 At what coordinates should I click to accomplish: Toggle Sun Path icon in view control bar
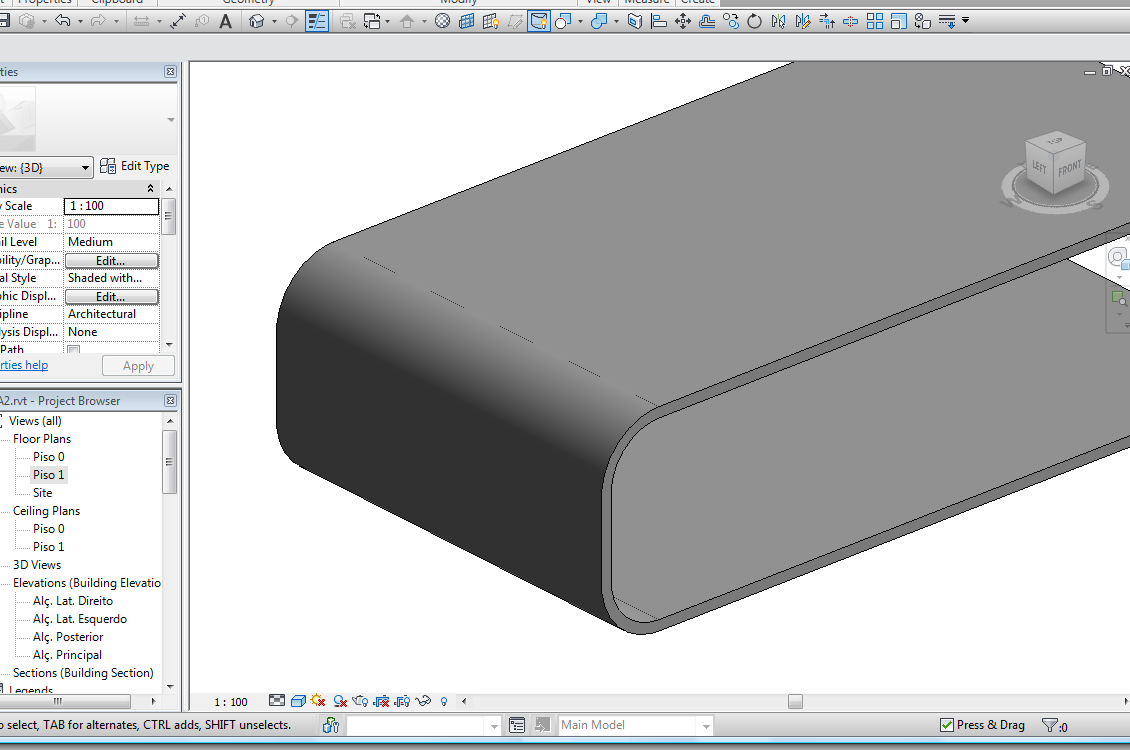tap(318, 701)
